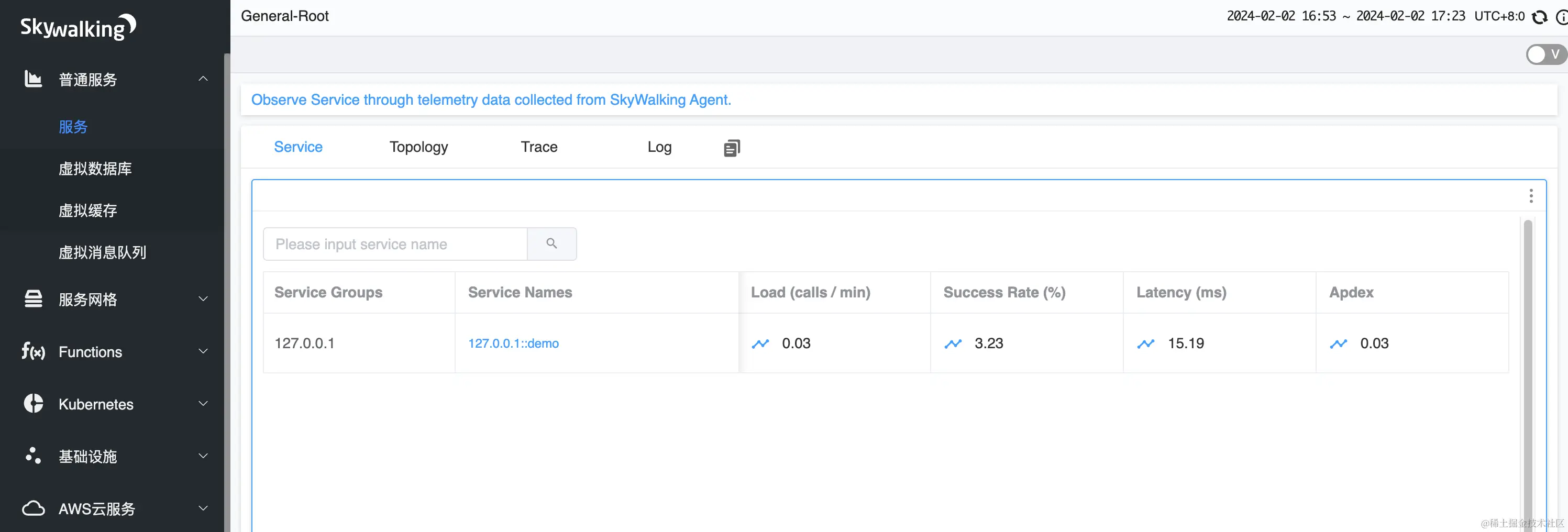This screenshot has width=1568, height=532.
Task: Switch to the Trace tab
Action: 539,147
